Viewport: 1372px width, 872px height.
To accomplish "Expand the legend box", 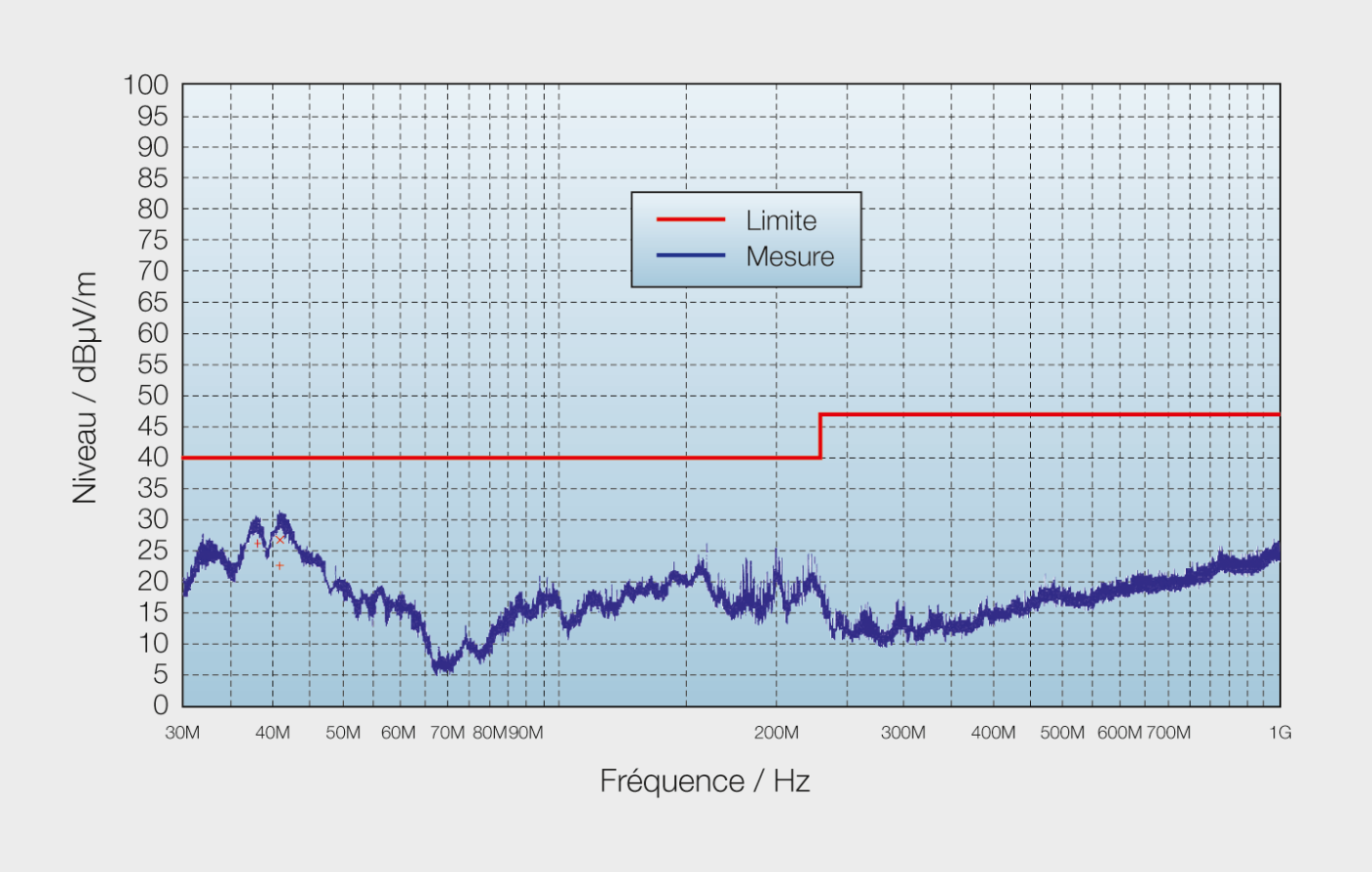I will 747,238.
